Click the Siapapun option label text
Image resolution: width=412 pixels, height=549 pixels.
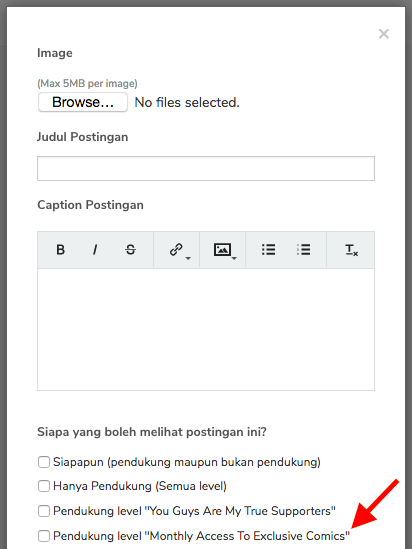(187, 462)
